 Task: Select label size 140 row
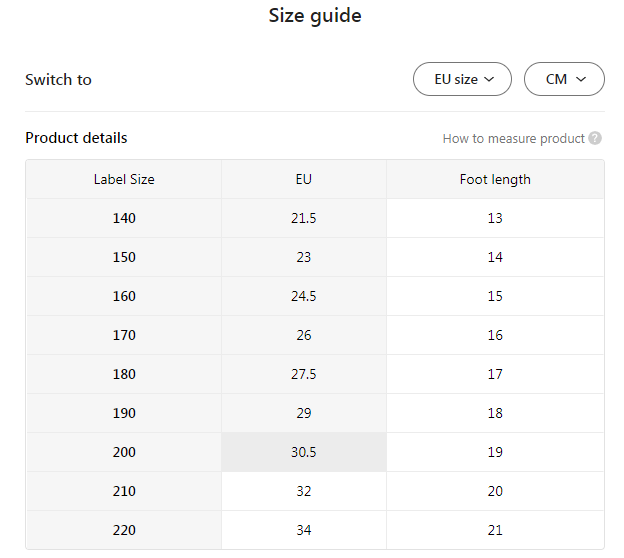pos(124,218)
